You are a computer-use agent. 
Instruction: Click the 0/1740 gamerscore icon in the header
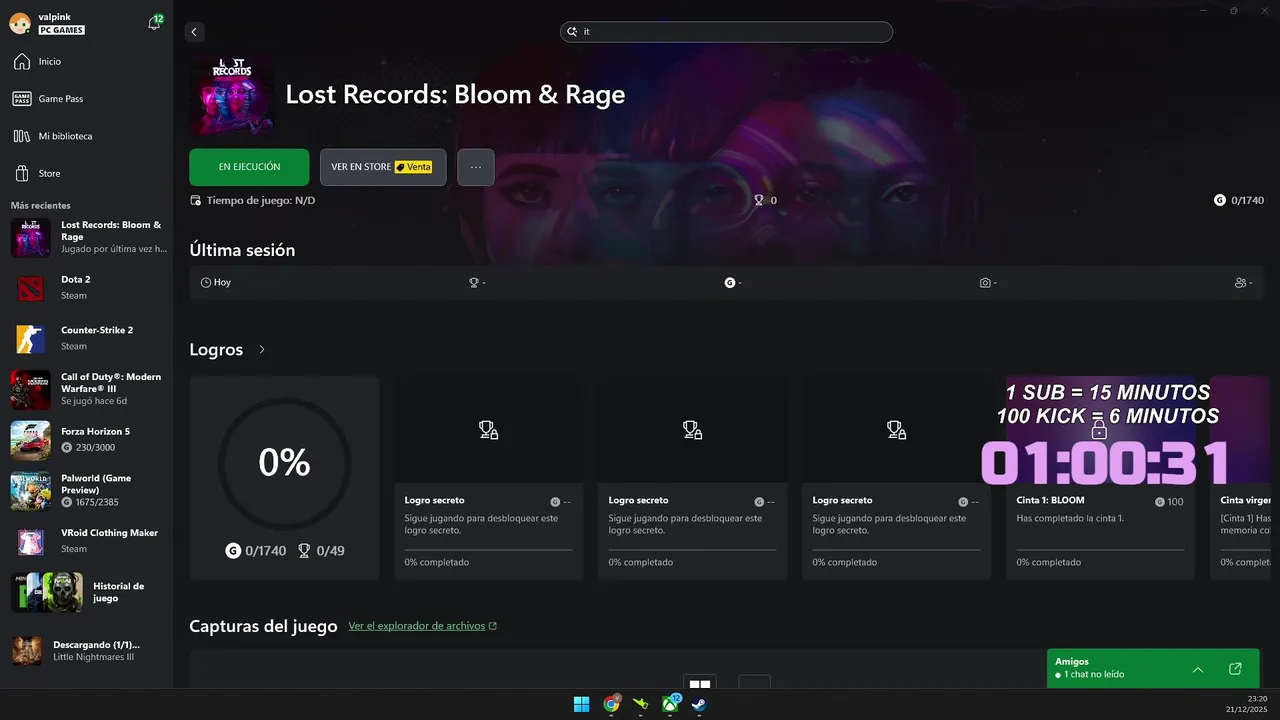[1220, 200]
